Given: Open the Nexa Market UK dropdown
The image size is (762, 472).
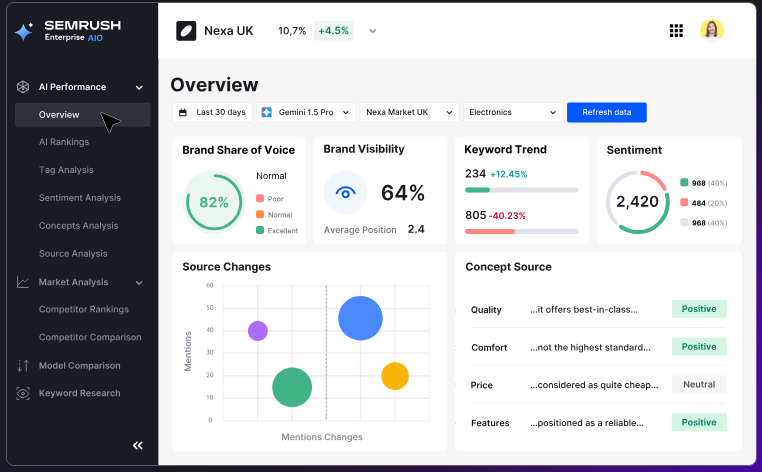Looking at the screenshot, I should pos(410,112).
